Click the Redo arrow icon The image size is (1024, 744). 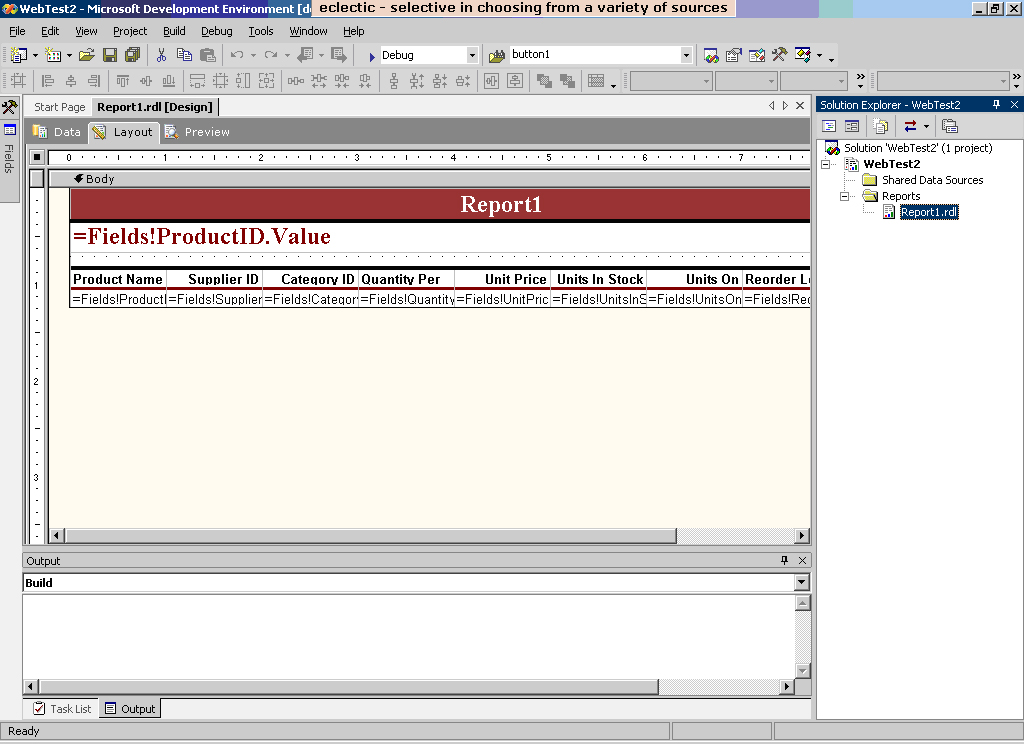(271, 56)
